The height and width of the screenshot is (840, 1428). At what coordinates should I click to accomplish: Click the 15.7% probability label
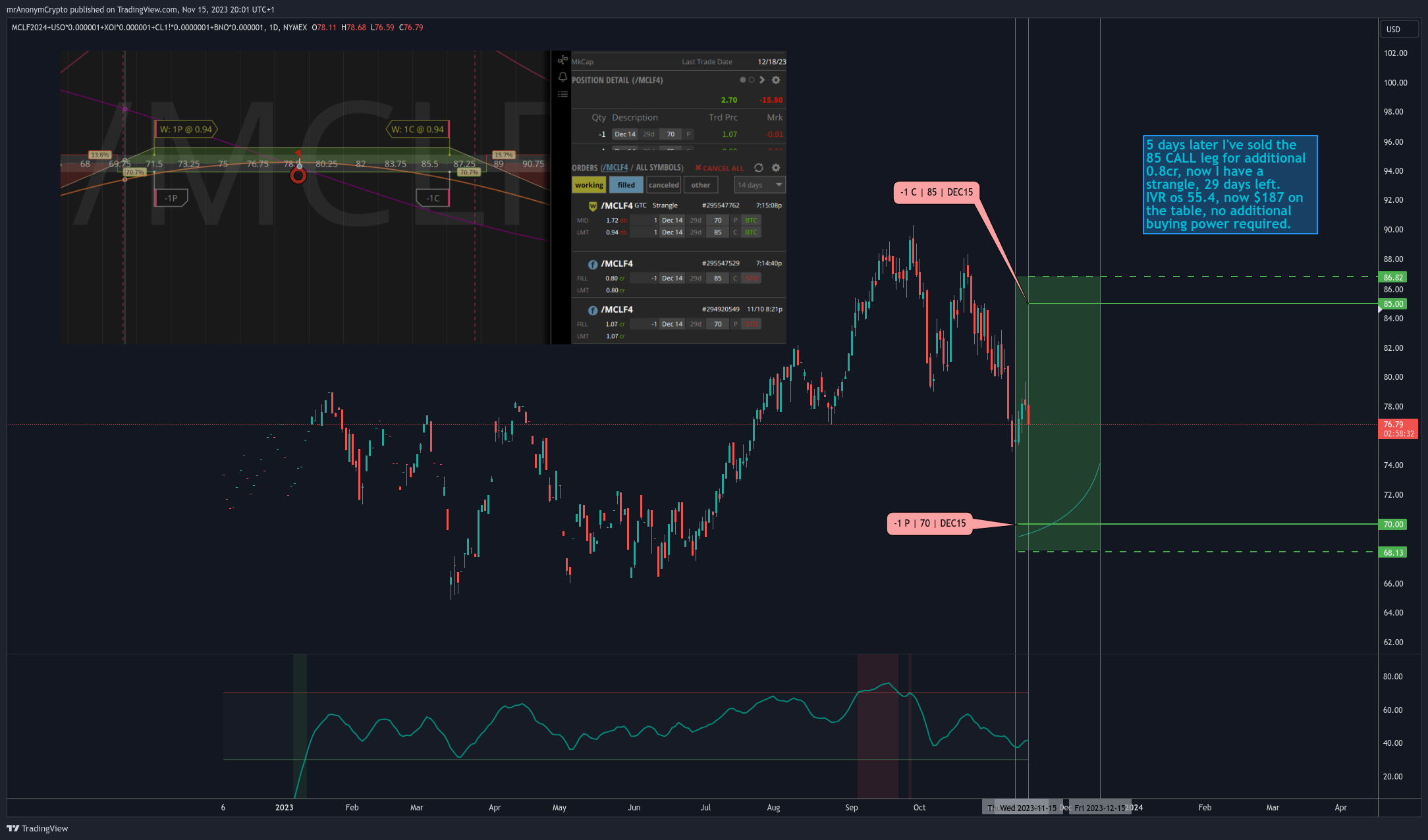tap(503, 155)
